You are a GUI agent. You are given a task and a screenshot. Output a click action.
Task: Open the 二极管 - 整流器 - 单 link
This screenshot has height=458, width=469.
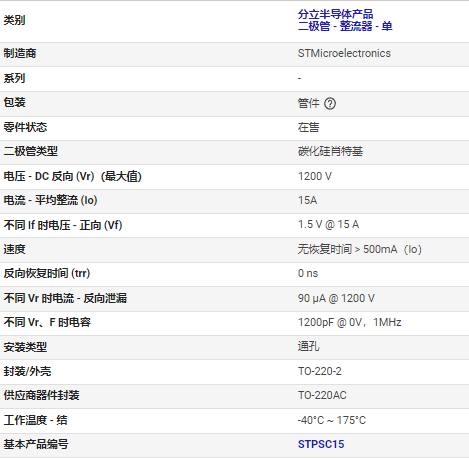click(345, 26)
